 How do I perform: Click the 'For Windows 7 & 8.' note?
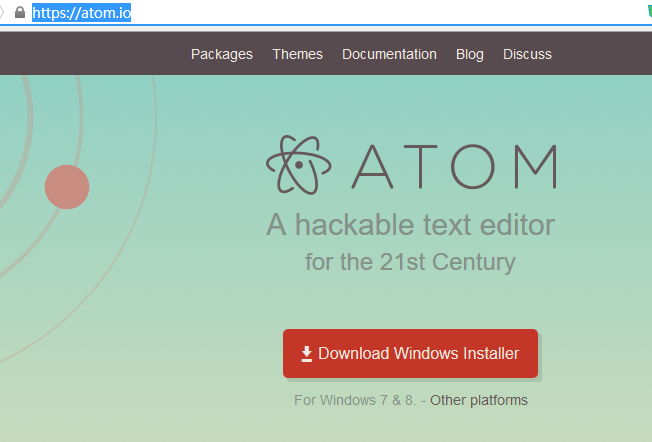355,400
